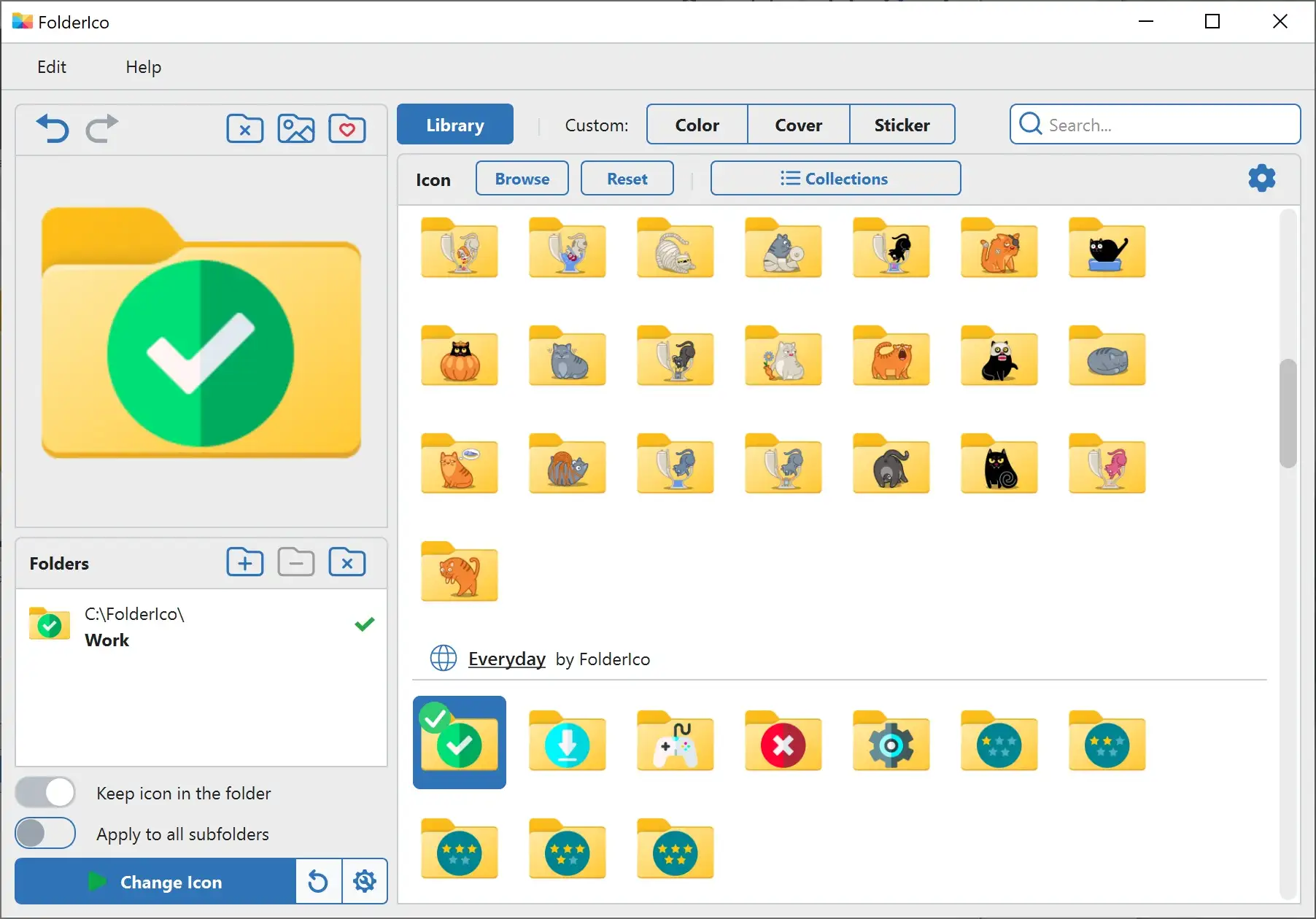Click the undo arrow icon
Screen dimensions: 1316x919
[53, 129]
